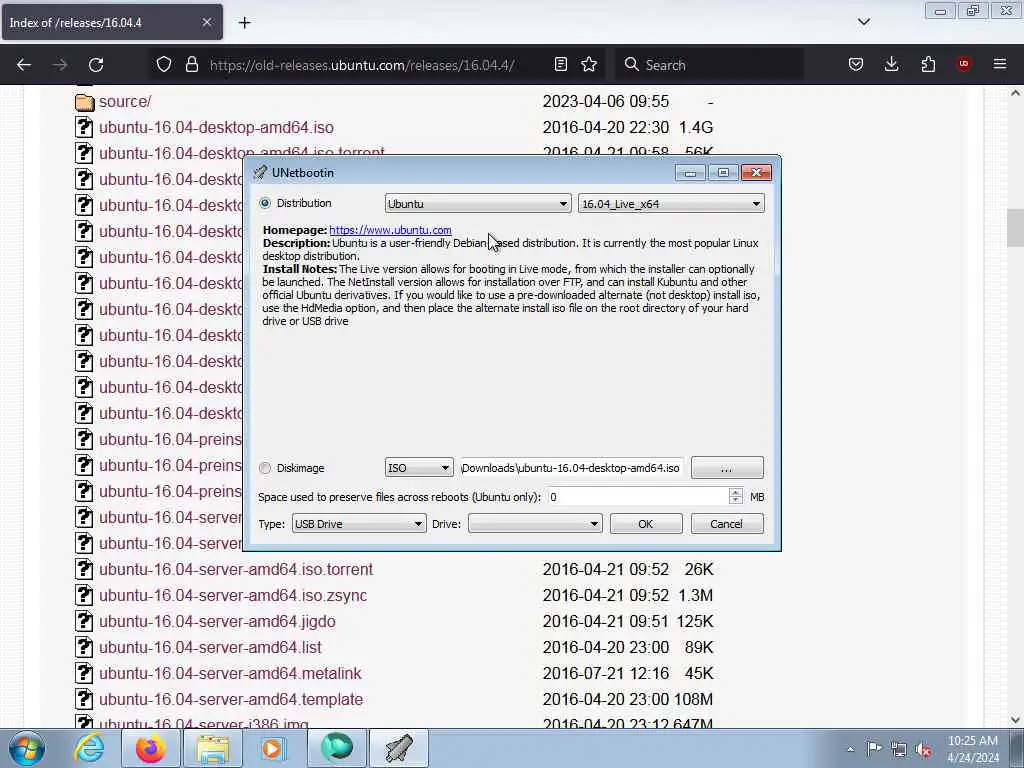1024x768 pixels.
Task: Toggle reader view icon in address bar
Action: point(560,65)
